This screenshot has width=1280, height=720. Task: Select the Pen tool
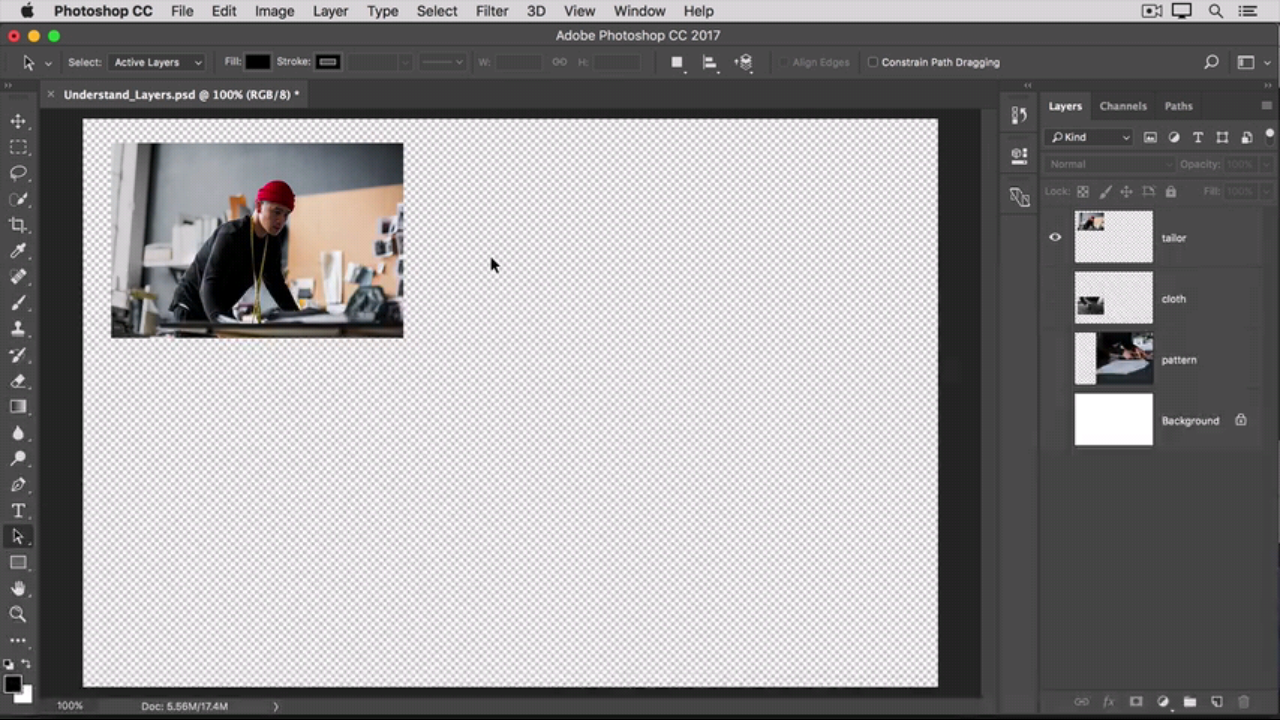pyautogui.click(x=18, y=485)
